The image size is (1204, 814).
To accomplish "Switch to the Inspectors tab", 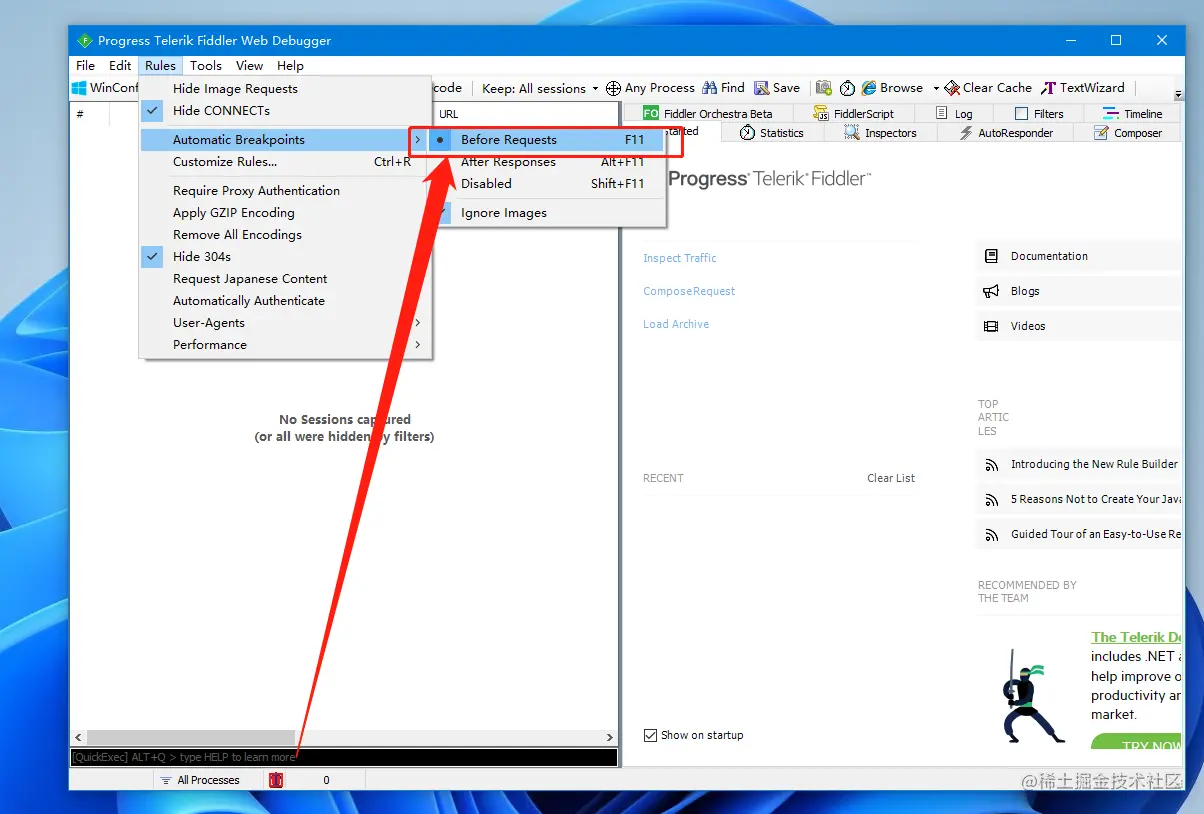I will 880,133.
